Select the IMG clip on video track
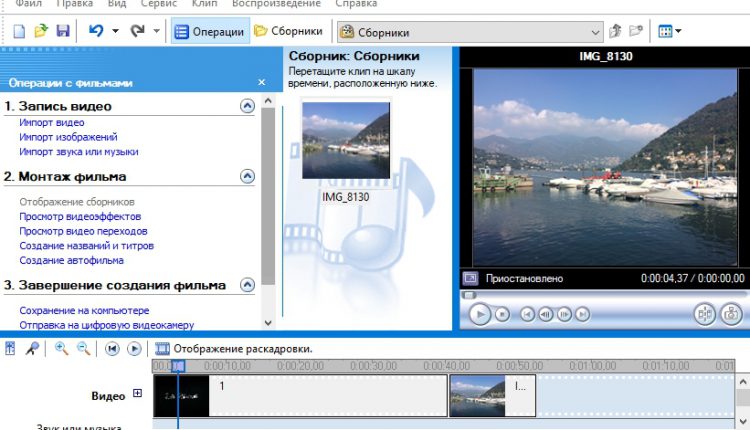 (x=492, y=396)
